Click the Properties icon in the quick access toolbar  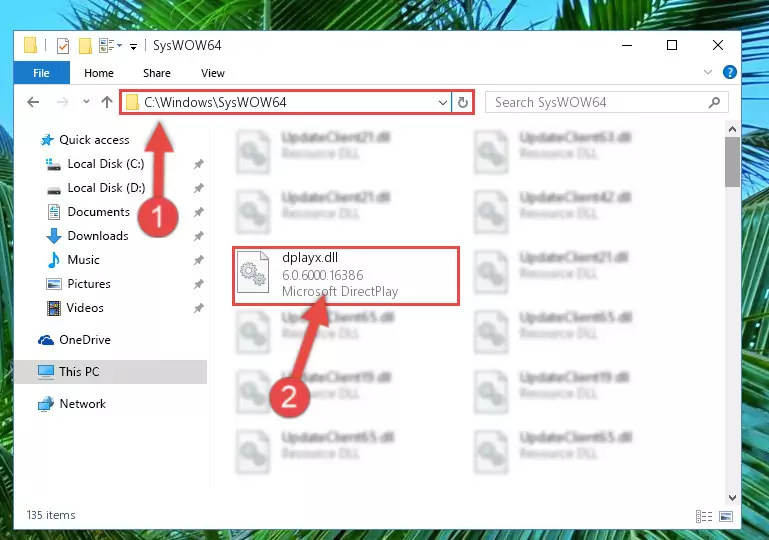63,46
